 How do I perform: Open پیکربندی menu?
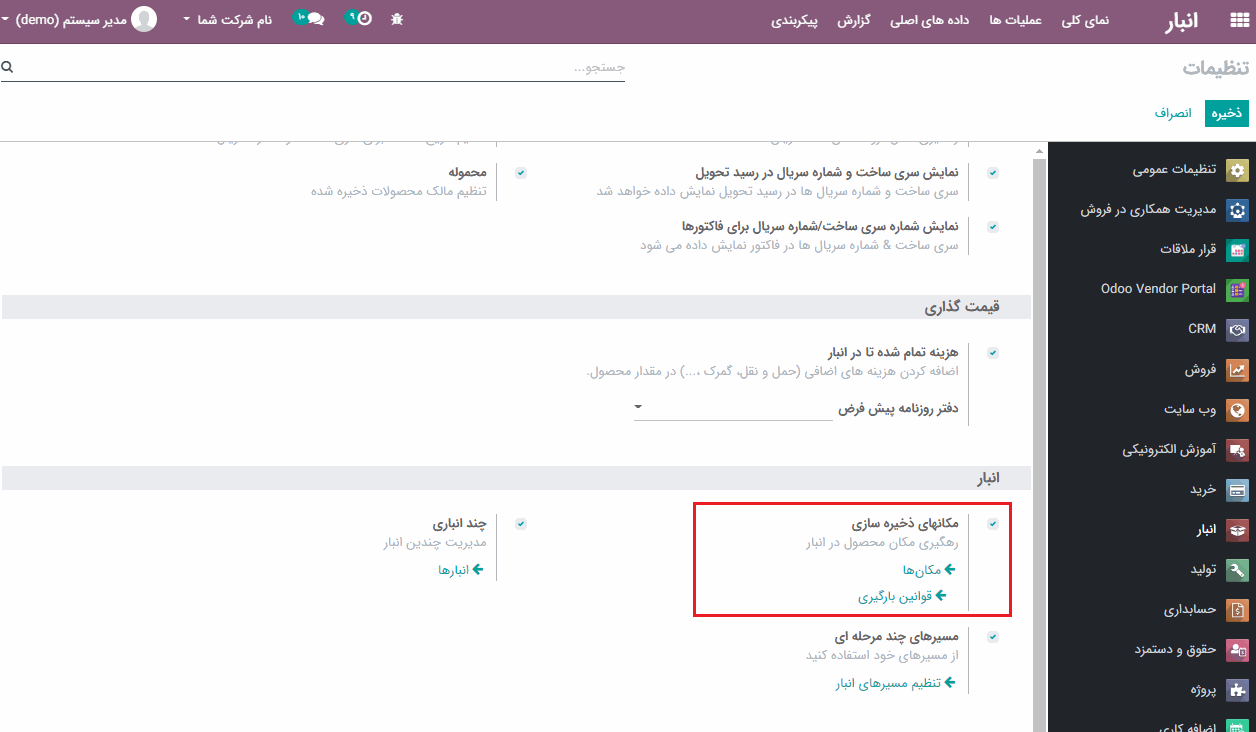[794, 20]
